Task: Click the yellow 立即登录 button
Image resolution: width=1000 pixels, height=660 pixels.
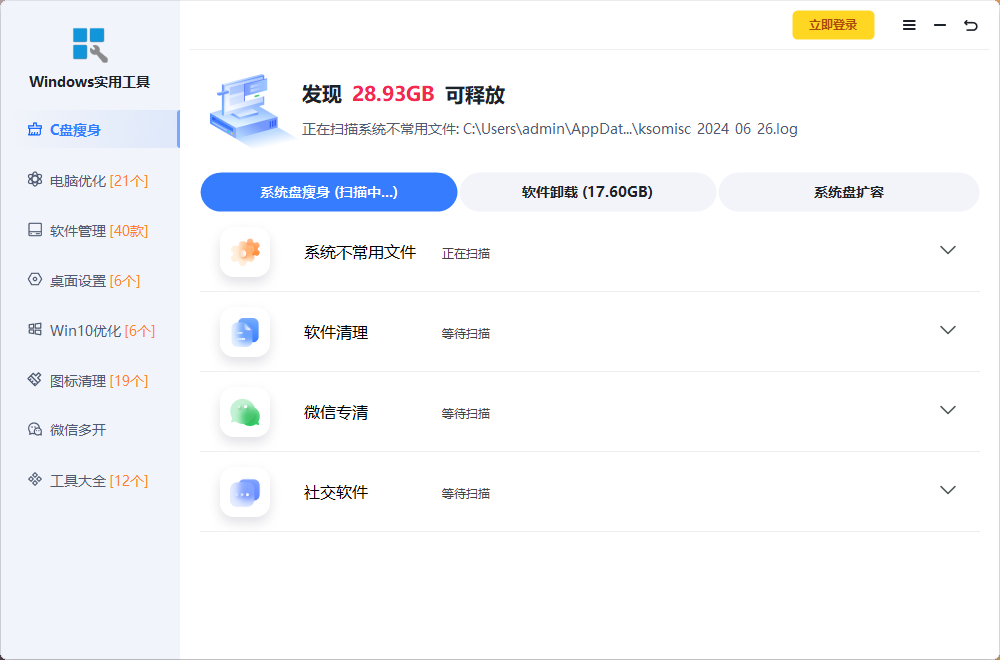Action: [833, 25]
